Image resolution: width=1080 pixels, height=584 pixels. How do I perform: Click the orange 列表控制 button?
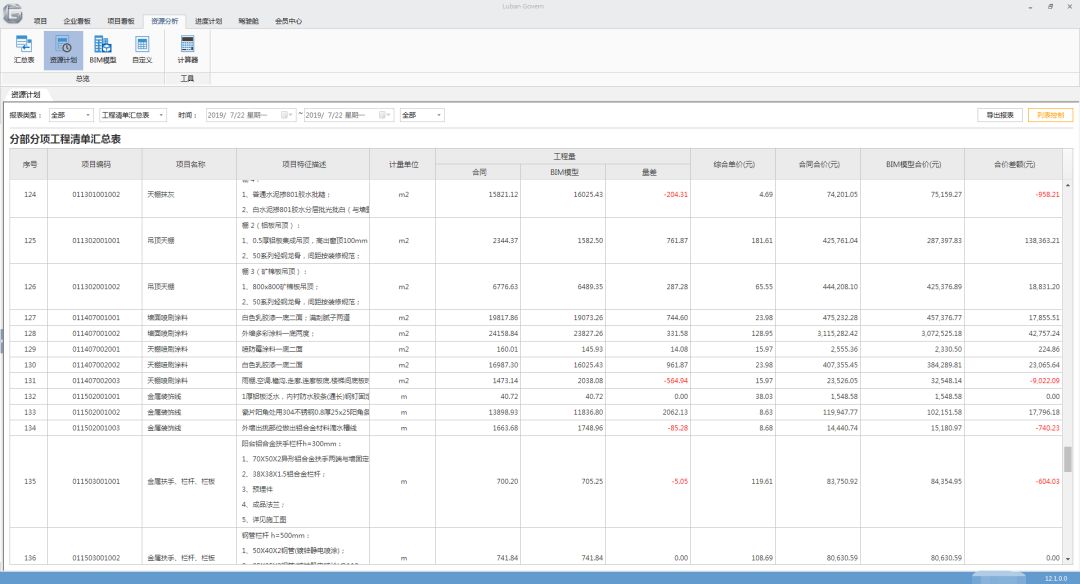point(1050,115)
